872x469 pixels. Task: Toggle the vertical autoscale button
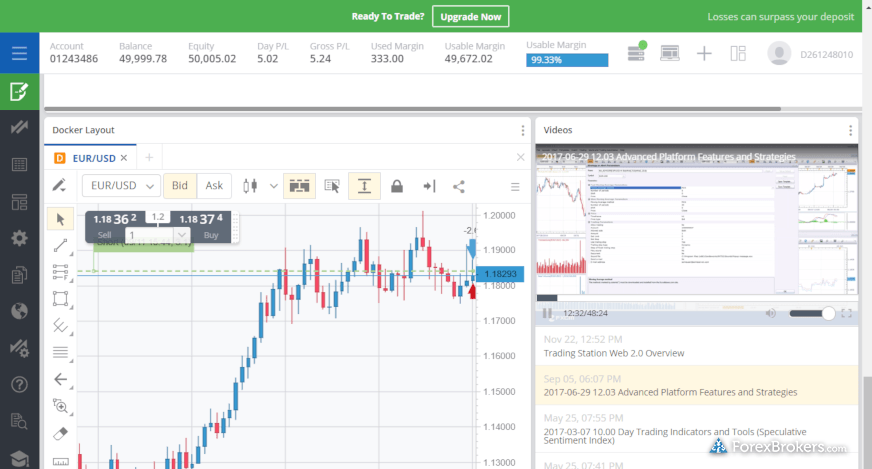[364, 186]
